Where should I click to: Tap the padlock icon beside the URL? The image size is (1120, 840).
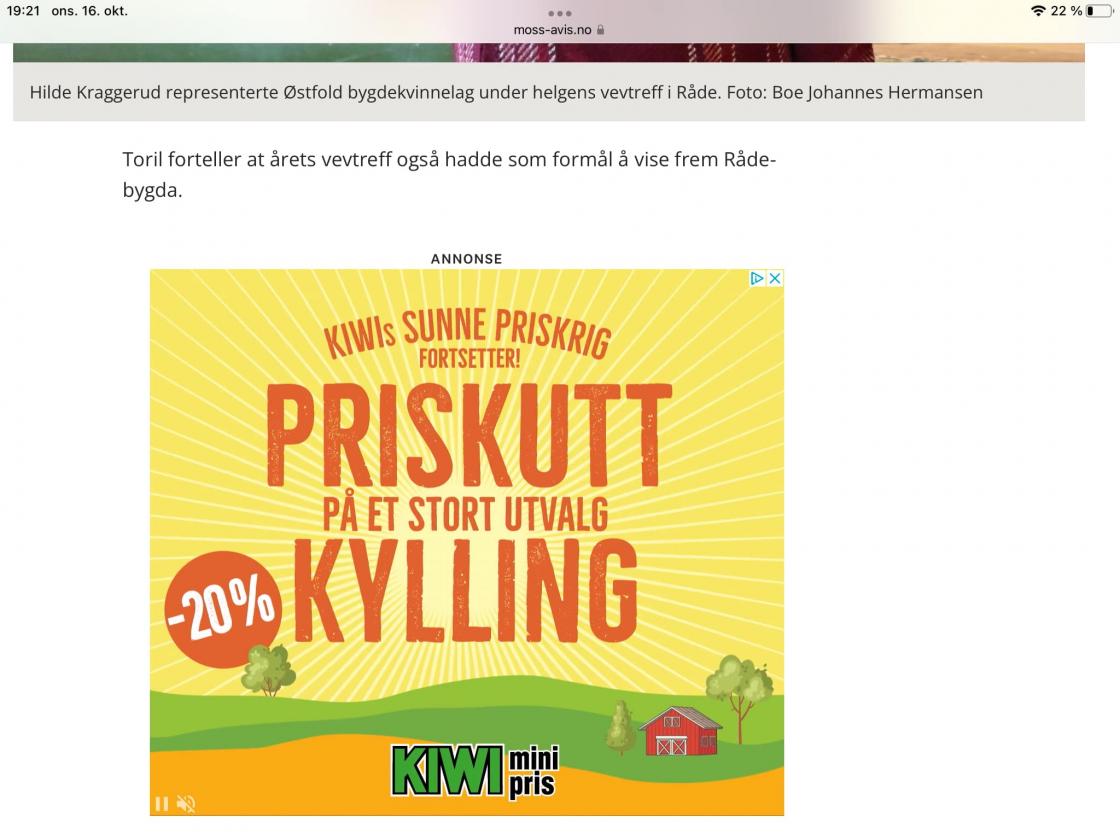tap(601, 30)
